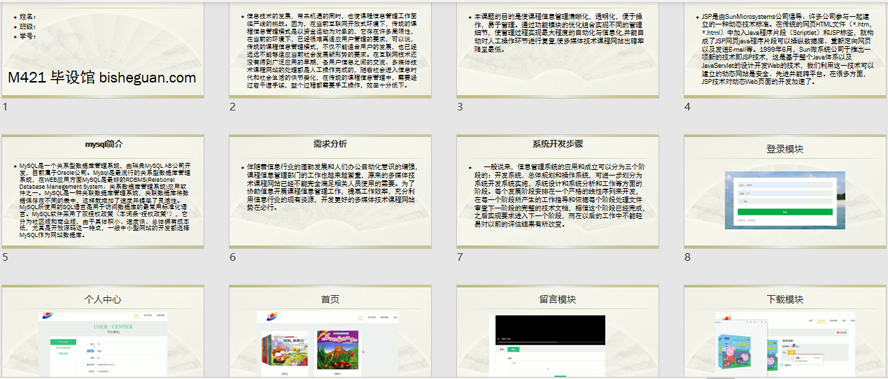Open slide 8 titled 登录模块
Image resolution: width=888 pixels, height=379 pixels.
(785, 191)
